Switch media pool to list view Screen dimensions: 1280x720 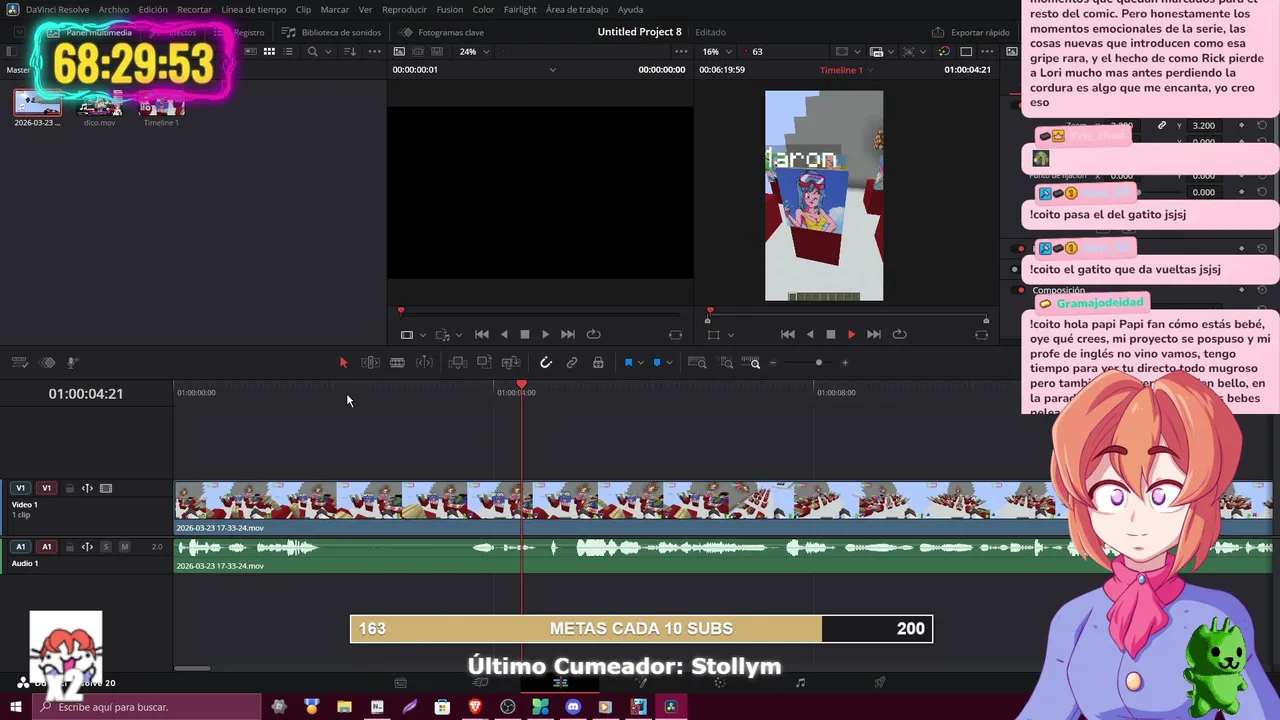pyautogui.click(x=288, y=52)
